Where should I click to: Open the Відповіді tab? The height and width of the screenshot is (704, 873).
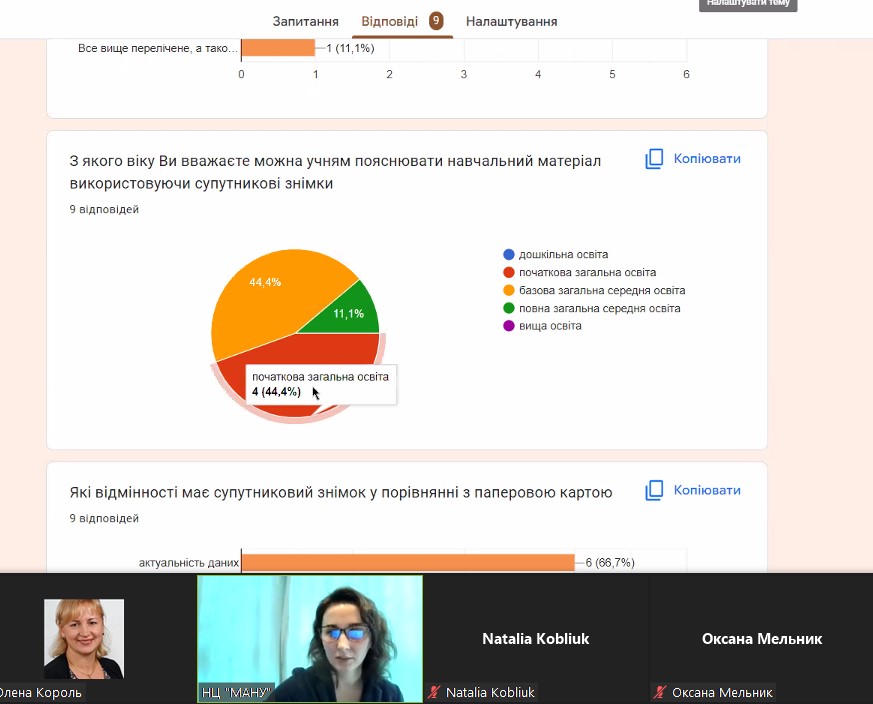[x=389, y=21]
